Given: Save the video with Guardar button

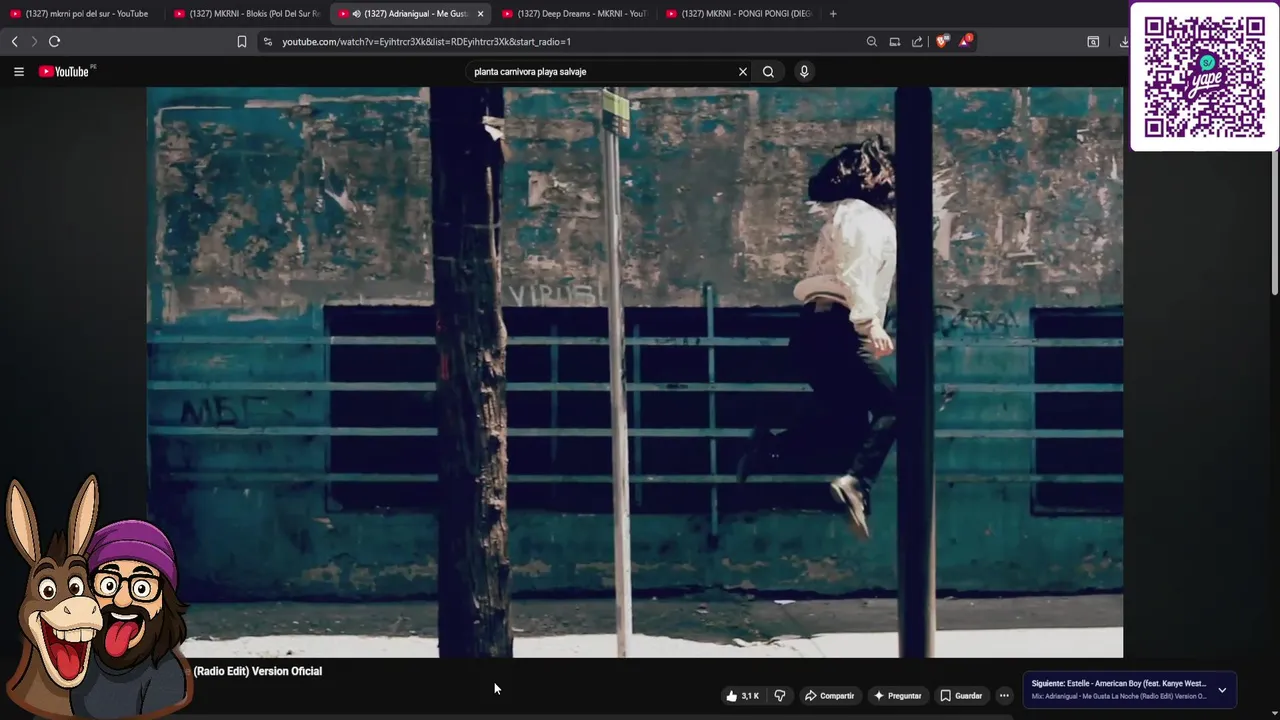Looking at the screenshot, I should [961, 696].
